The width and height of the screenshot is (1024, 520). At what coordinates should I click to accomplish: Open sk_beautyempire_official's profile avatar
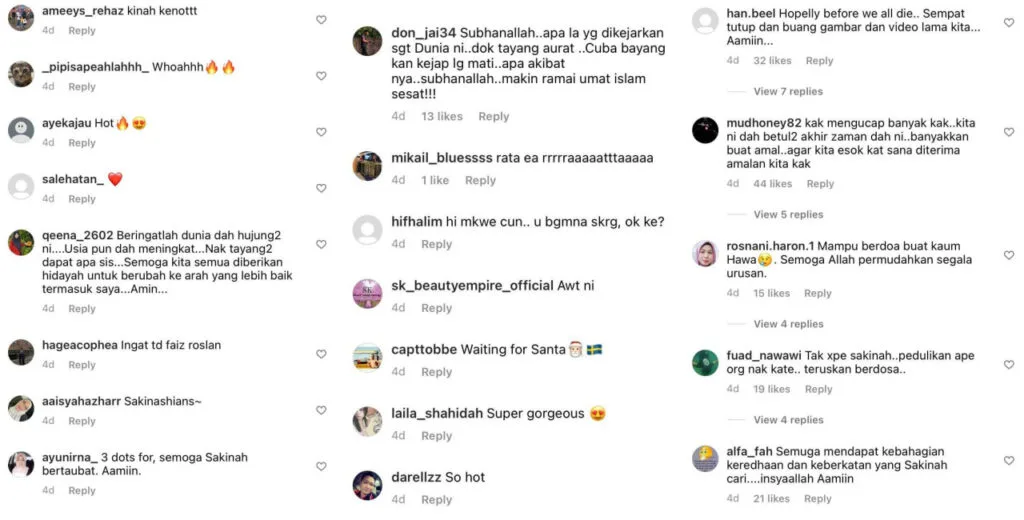(x=368, y=294)
